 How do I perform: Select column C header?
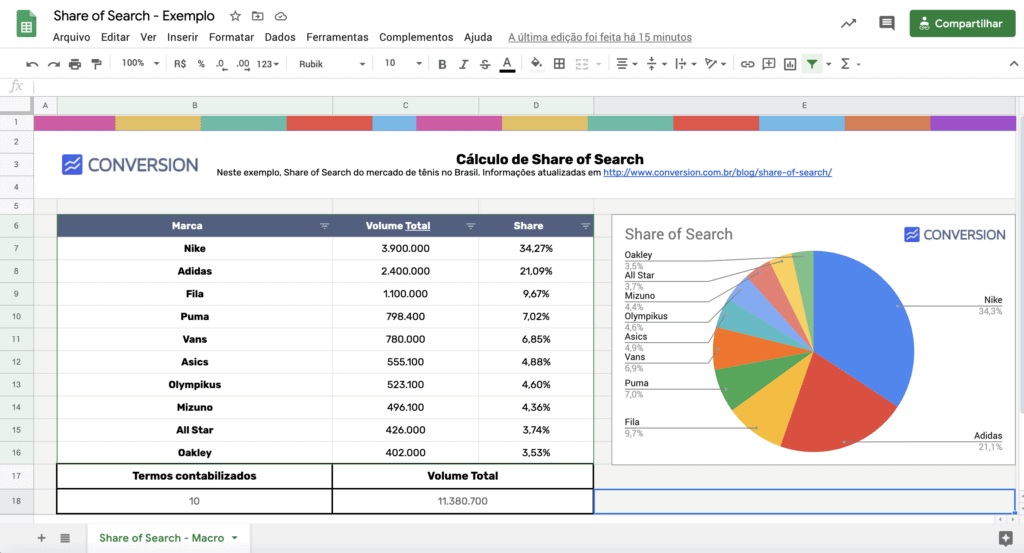406,105
